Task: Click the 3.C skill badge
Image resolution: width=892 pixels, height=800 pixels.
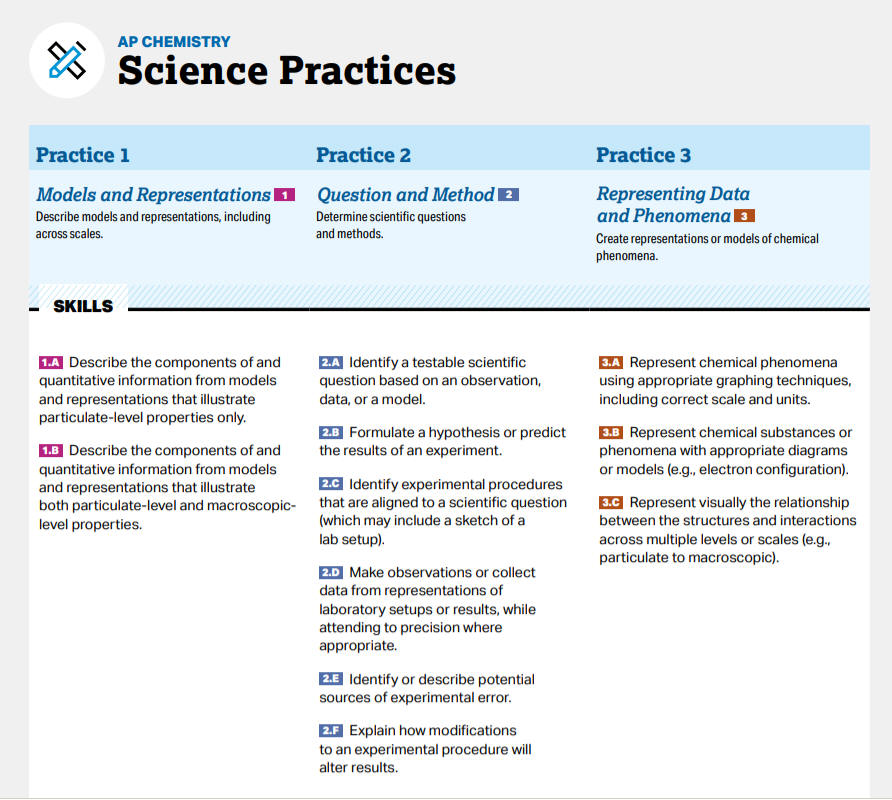Action: click(x=611, y=503)
